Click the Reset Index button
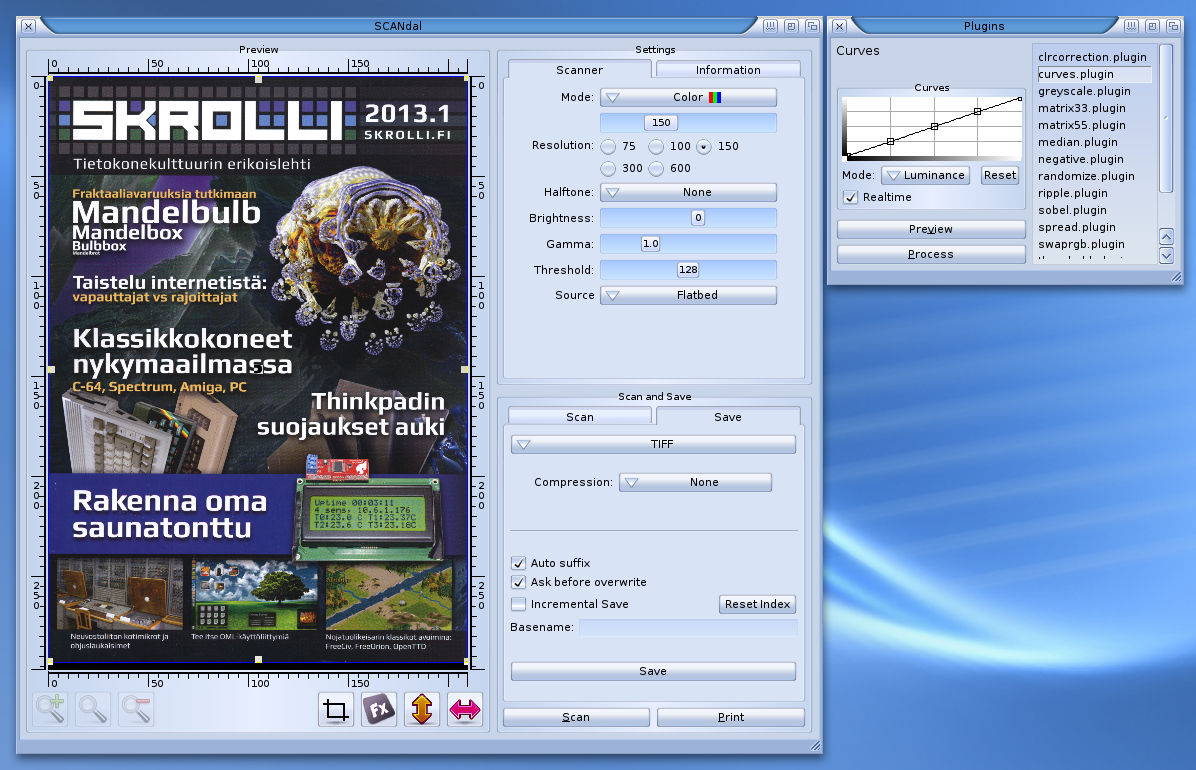 [x=757, y=604]
